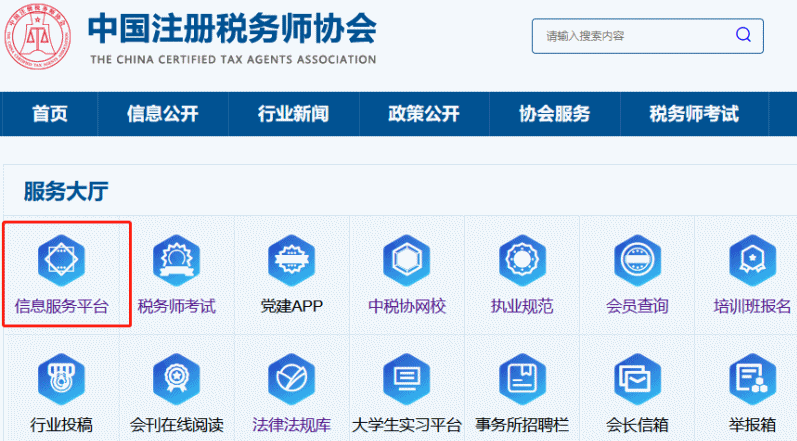The width and height of the screenshot is (797, 441).
Task: Click the English association name subtitle
Action: (233, 59)
